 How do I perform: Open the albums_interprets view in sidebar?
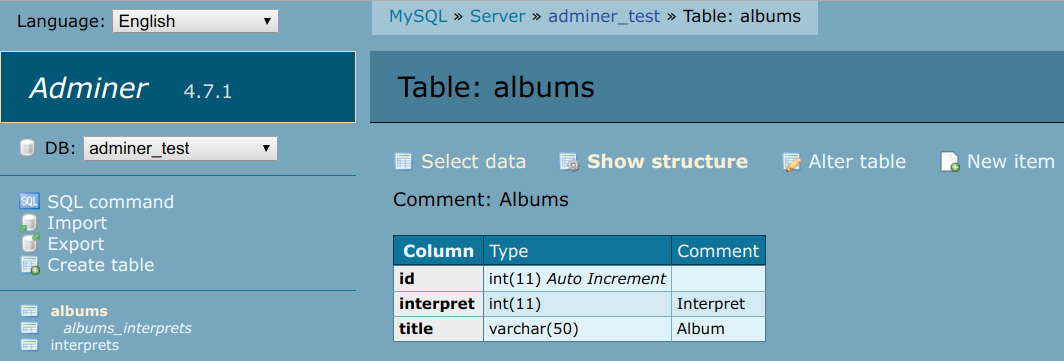tap(128, 328)
